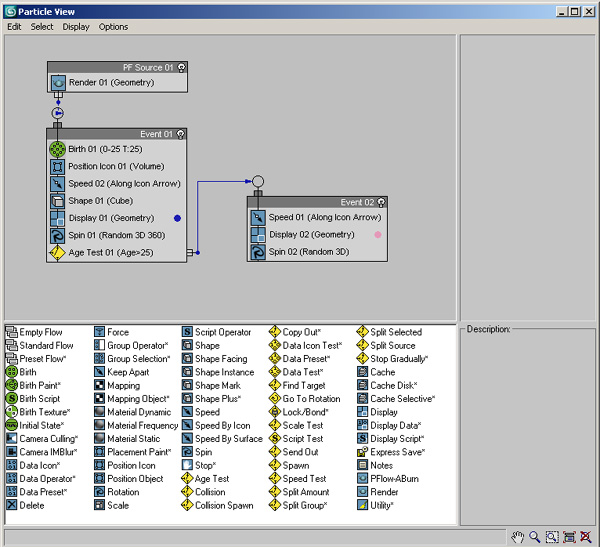Viewport: 600px width, 547px height.
Task: Open the Options menu
Action: [113, 27]
